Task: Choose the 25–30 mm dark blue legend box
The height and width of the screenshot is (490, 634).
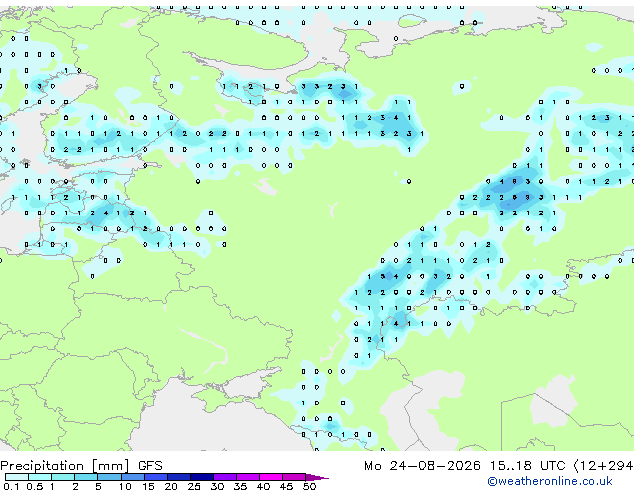Action: pos(202,477)
